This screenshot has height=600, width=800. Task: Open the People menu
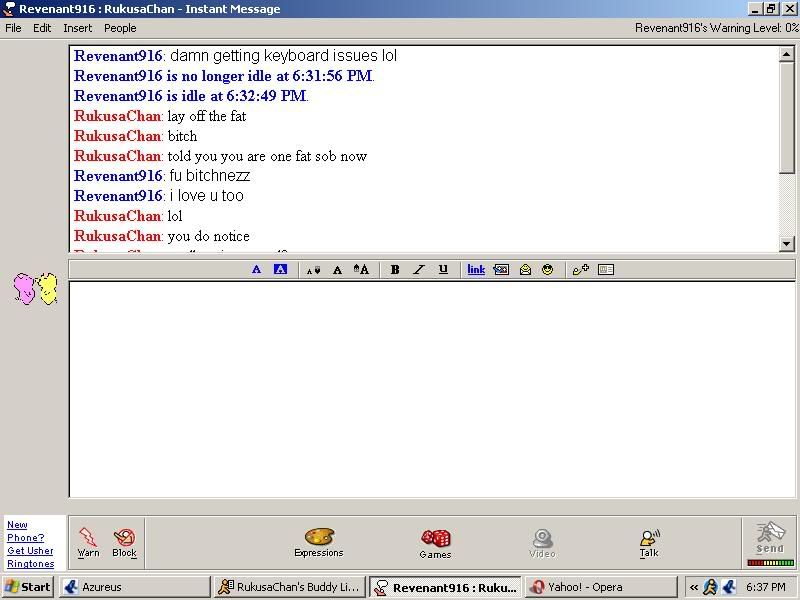tap(120, 28)
